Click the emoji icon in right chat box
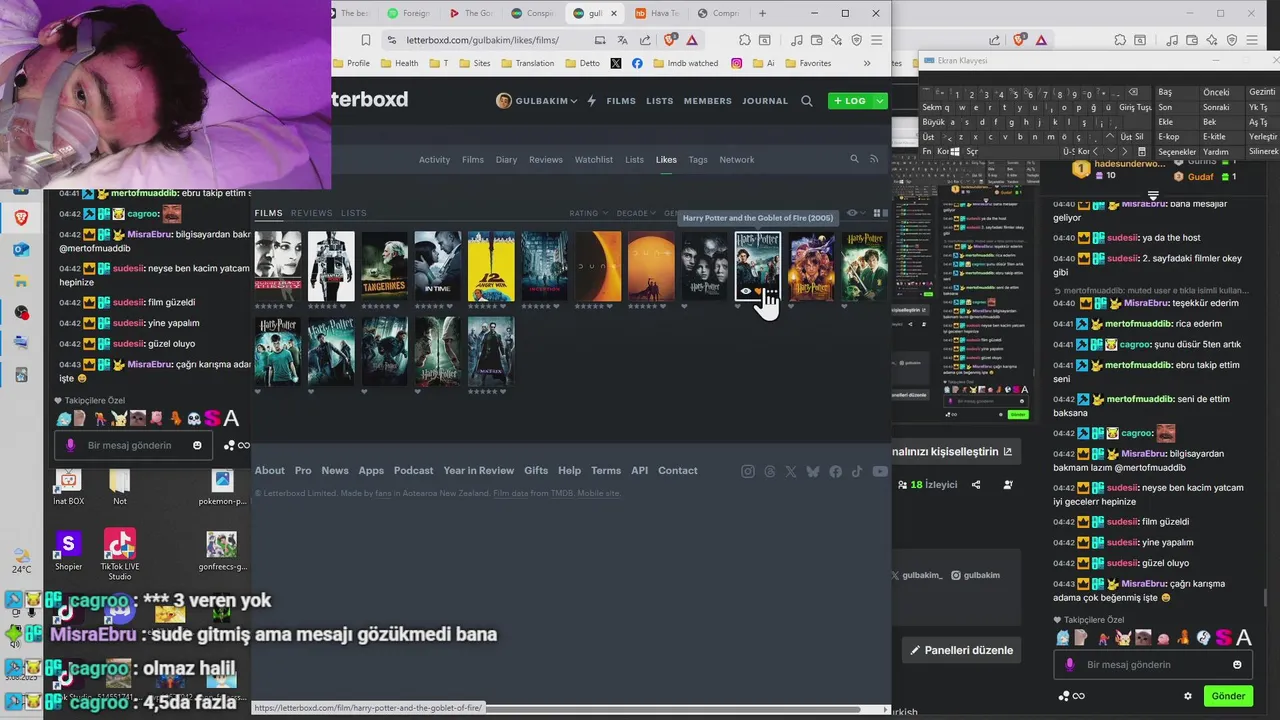1280x720 pixels. [1237, 664]
